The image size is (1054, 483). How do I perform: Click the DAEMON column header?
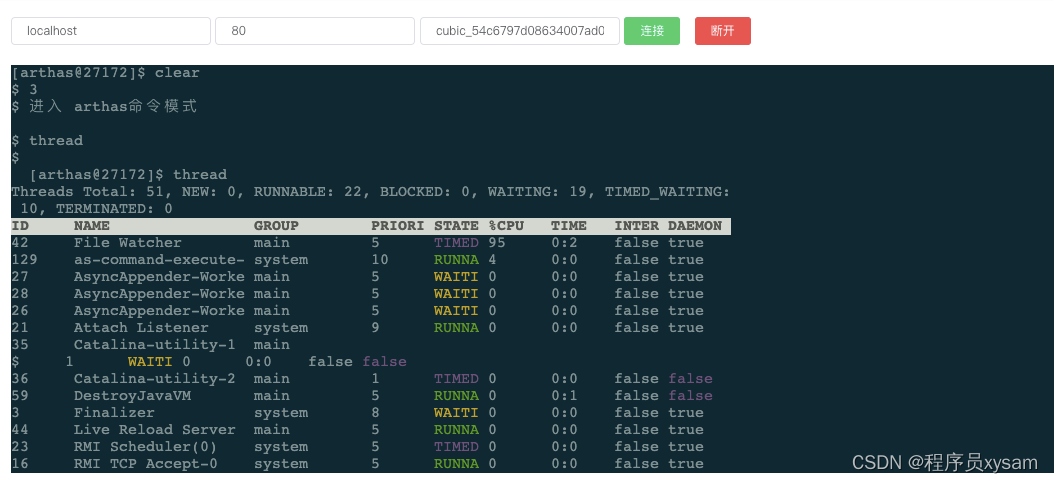pyautogui.click(x=695, y=226)
